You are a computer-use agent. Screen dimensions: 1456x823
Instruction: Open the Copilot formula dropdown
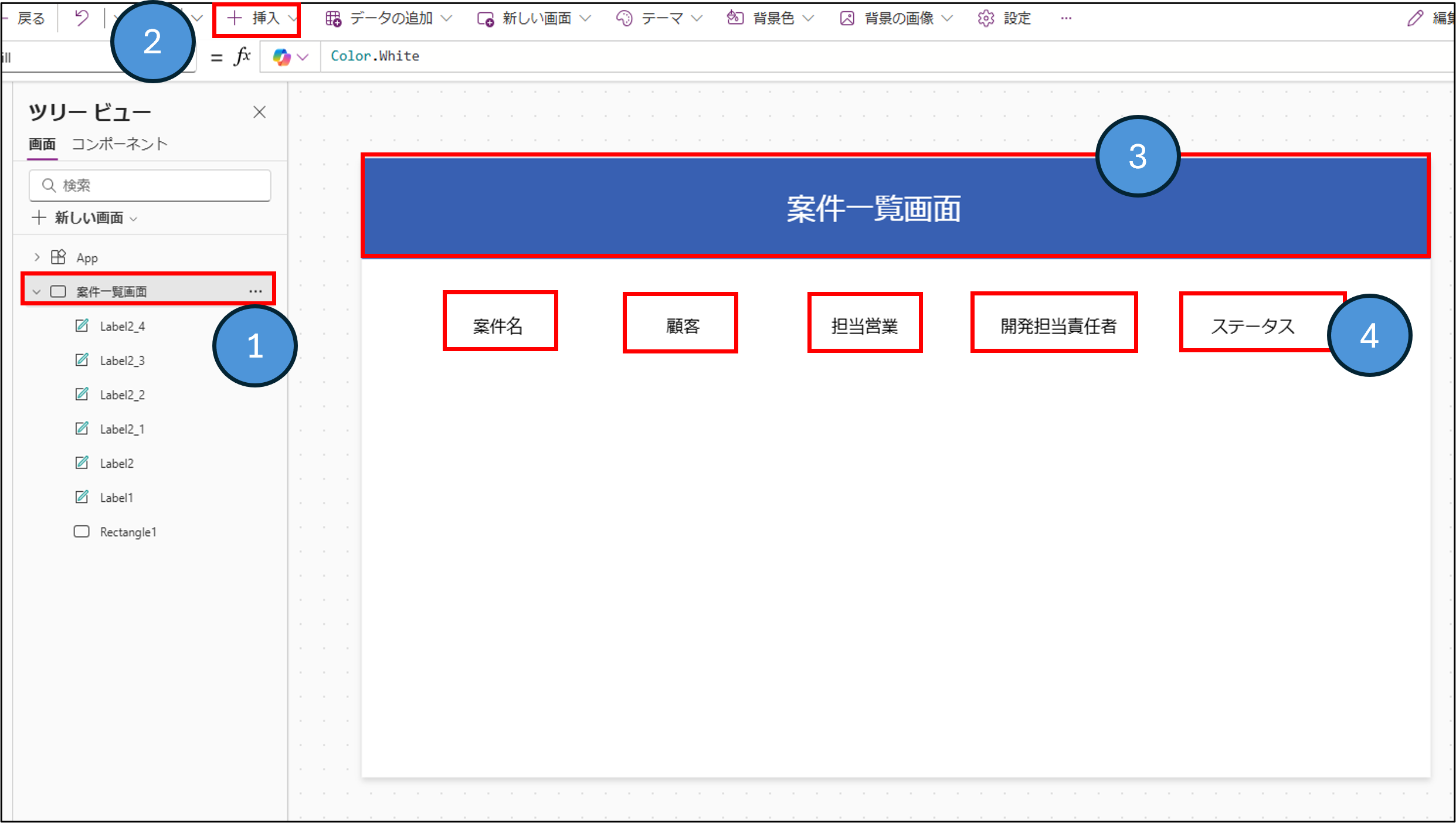pyautogui.click(x=291, y=57)
